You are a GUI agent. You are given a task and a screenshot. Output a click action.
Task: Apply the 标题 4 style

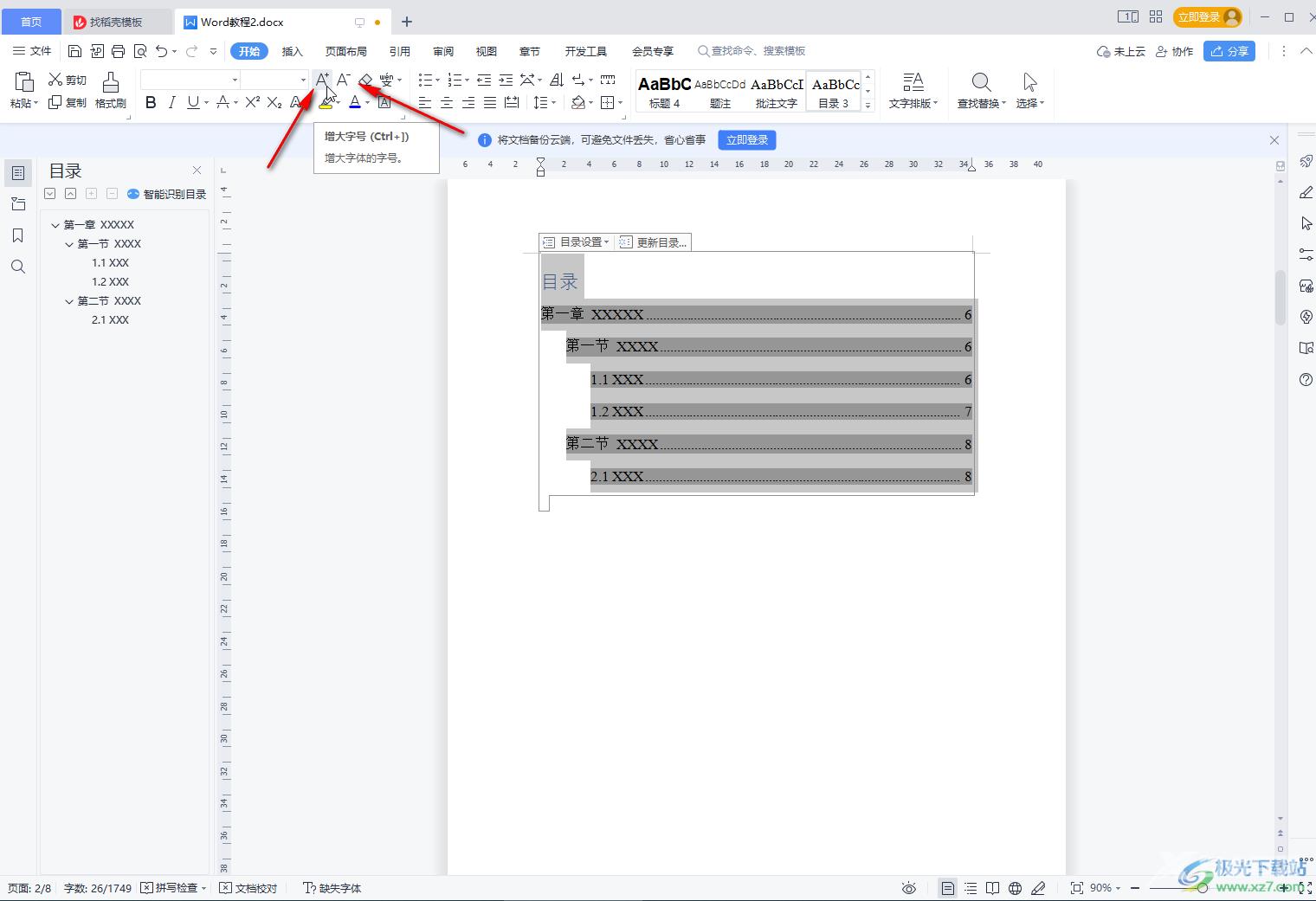(x=664, y=91)
